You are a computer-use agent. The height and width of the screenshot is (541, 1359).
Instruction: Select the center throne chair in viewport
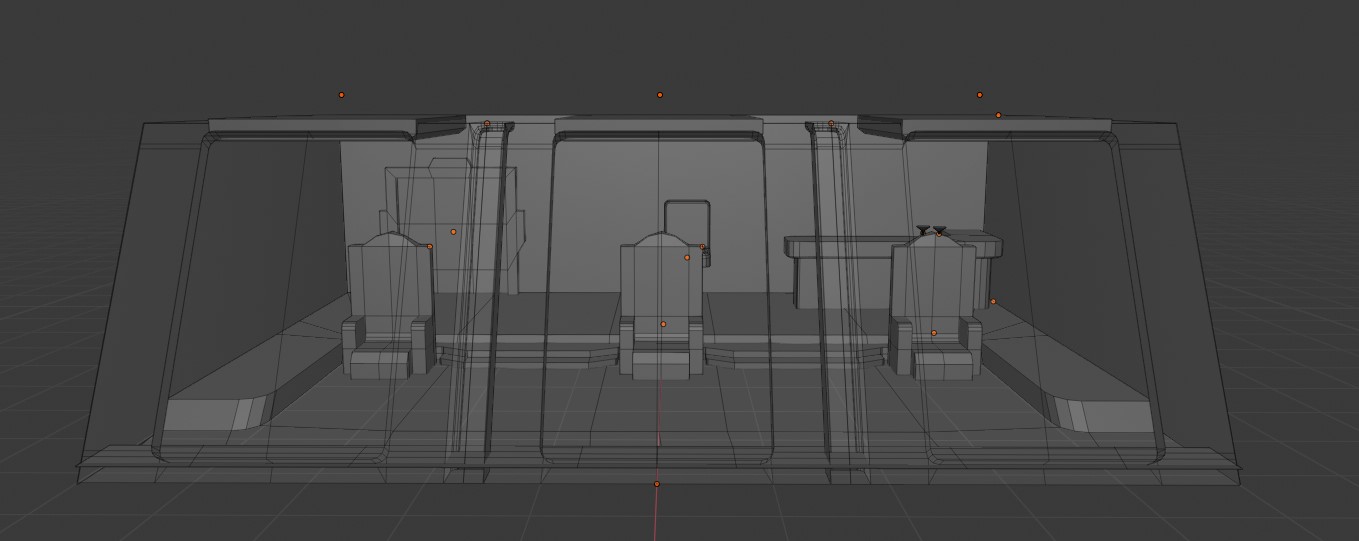661,305
